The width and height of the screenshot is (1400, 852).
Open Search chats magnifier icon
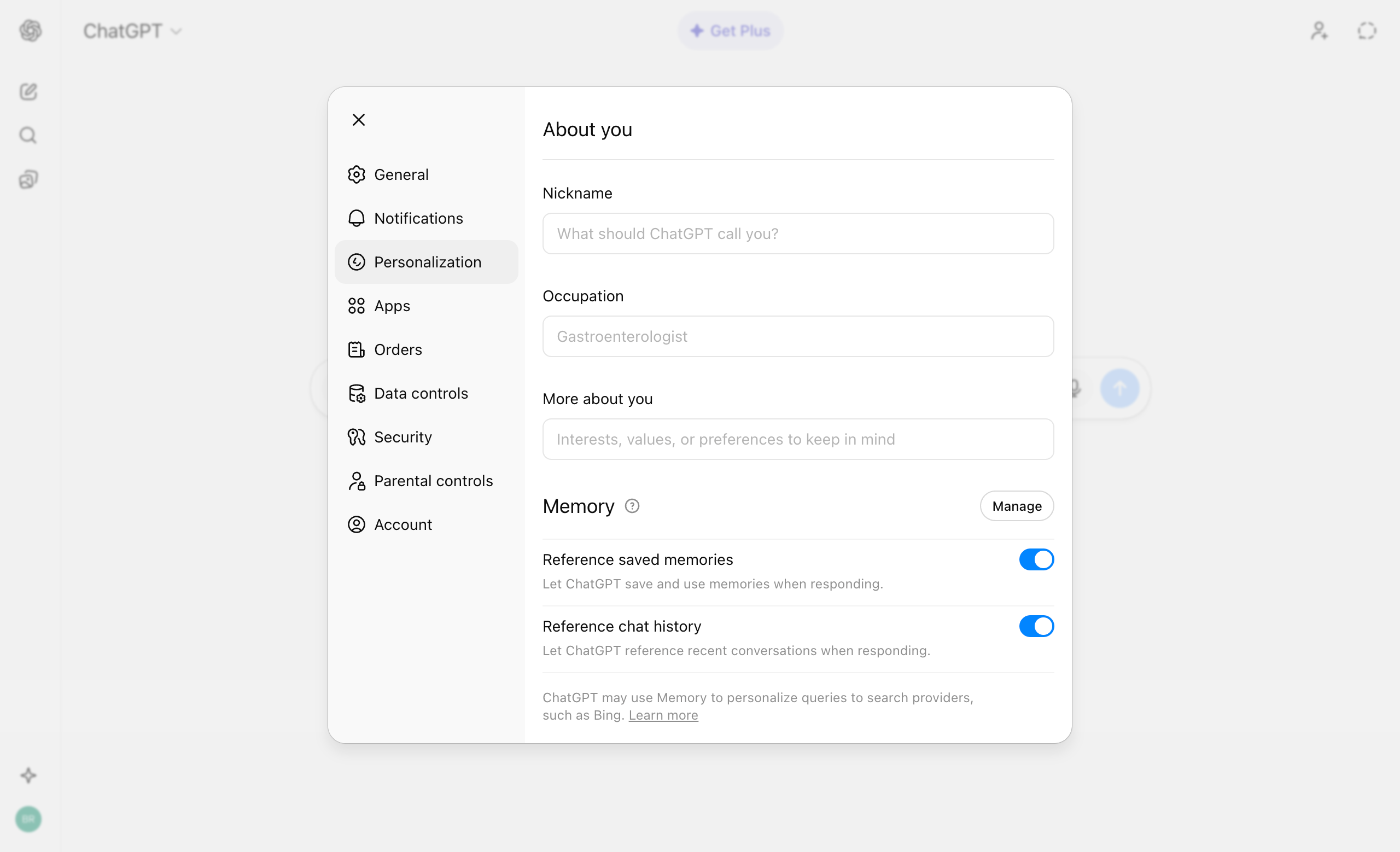pos(28,135)
